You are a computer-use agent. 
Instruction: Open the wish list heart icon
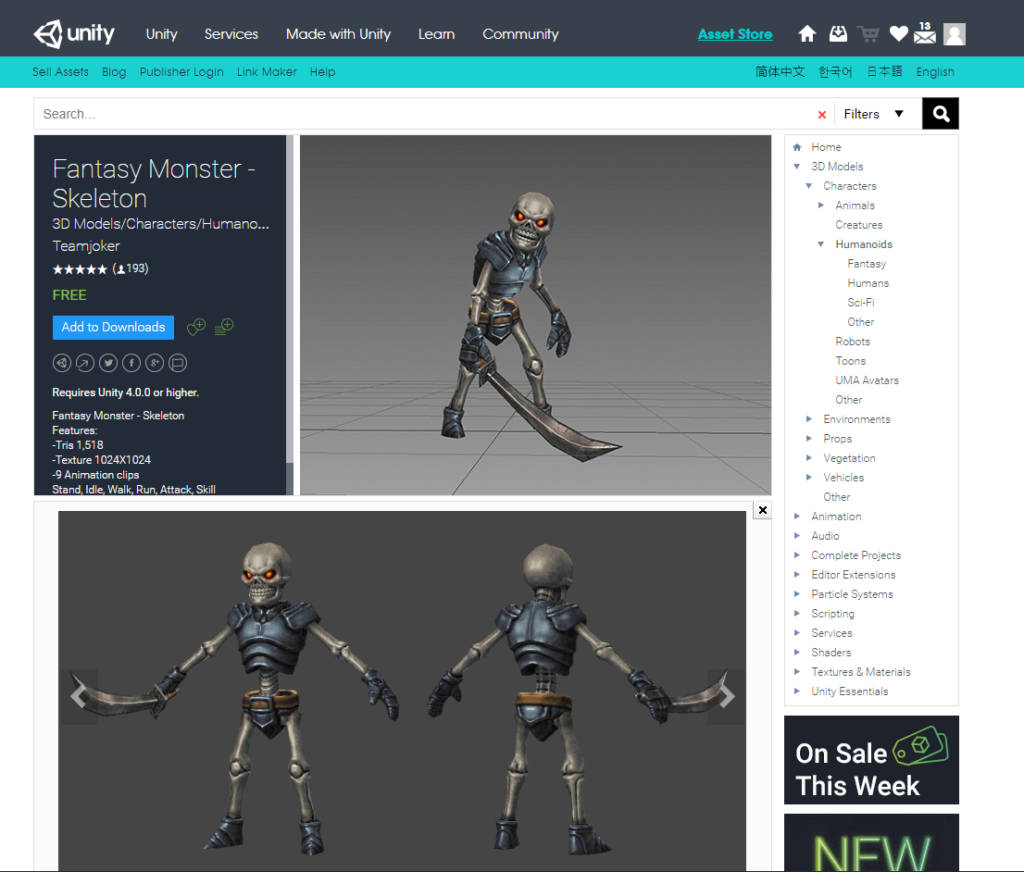(899, 33)
